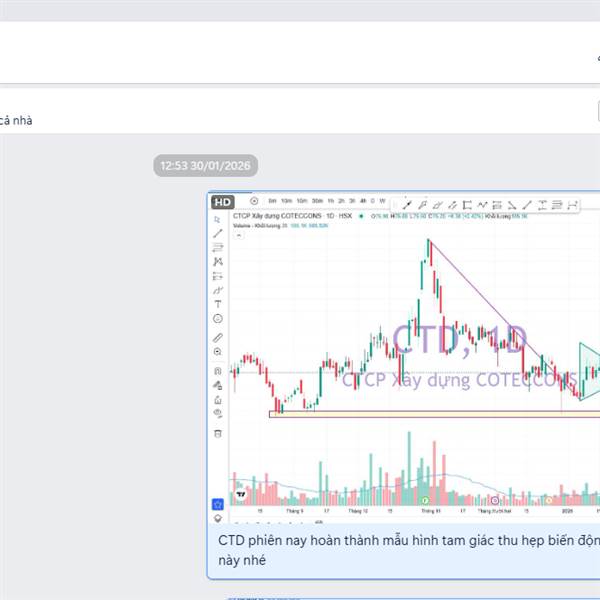
Task: Select date range tool at toolbar end
Action: pos(572,205)
